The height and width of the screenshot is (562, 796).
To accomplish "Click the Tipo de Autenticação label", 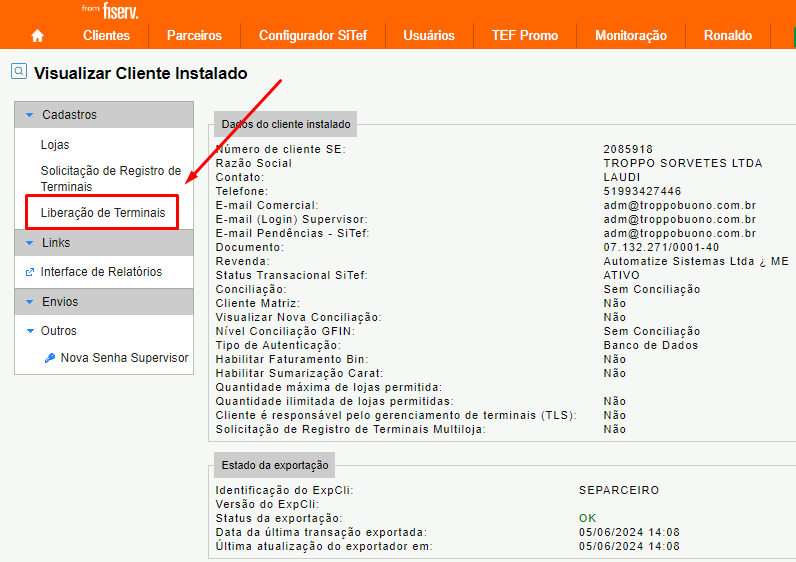I will click(x=278, y=345).
